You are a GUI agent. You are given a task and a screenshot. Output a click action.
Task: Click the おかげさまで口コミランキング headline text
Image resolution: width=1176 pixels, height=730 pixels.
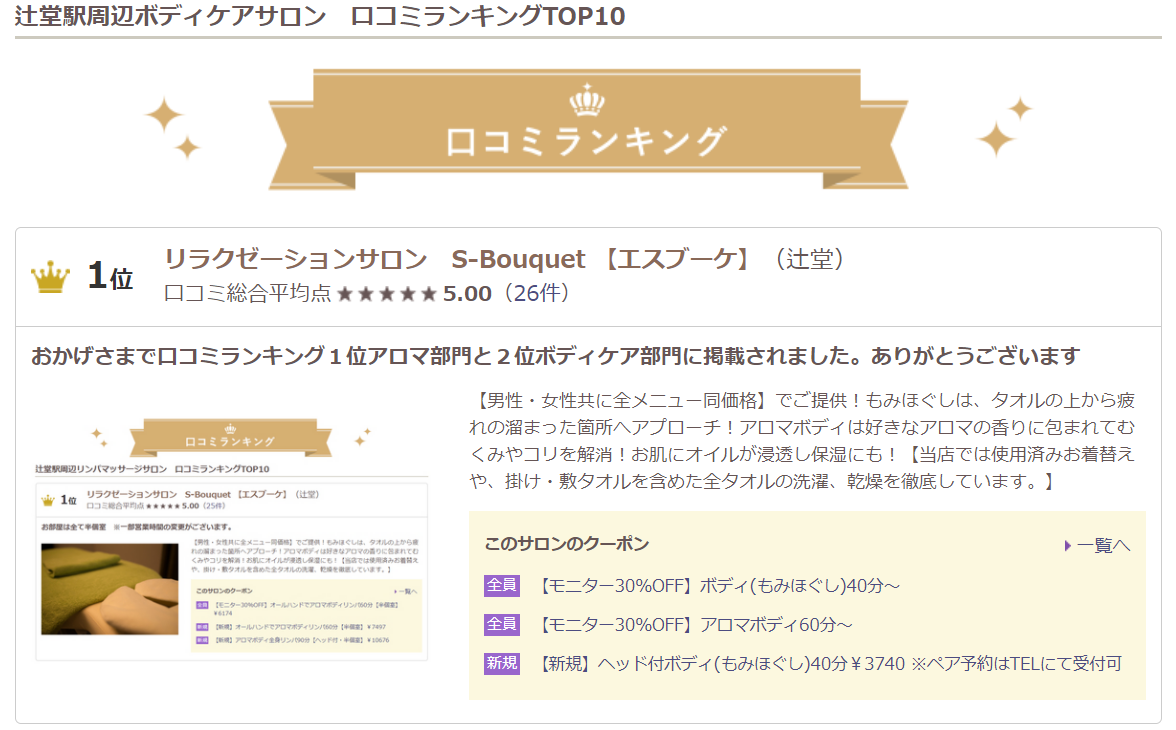(555, 356)
